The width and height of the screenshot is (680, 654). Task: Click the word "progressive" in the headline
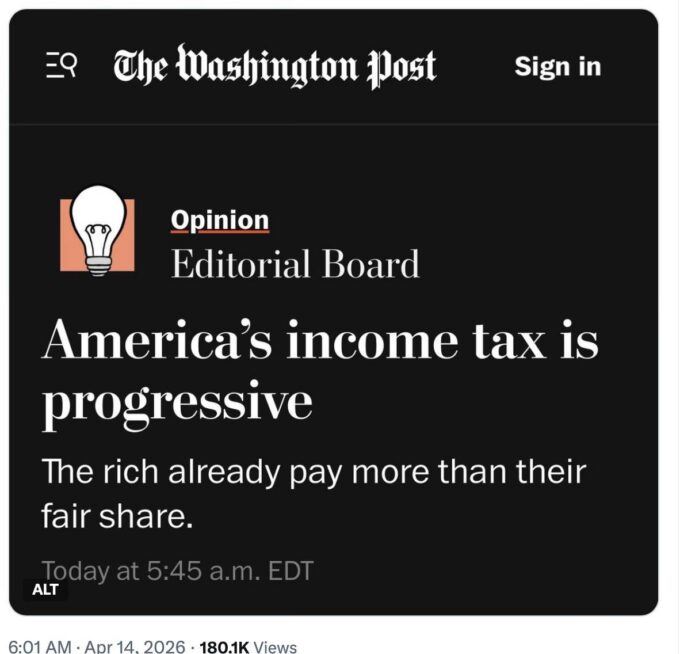[177, 402]
